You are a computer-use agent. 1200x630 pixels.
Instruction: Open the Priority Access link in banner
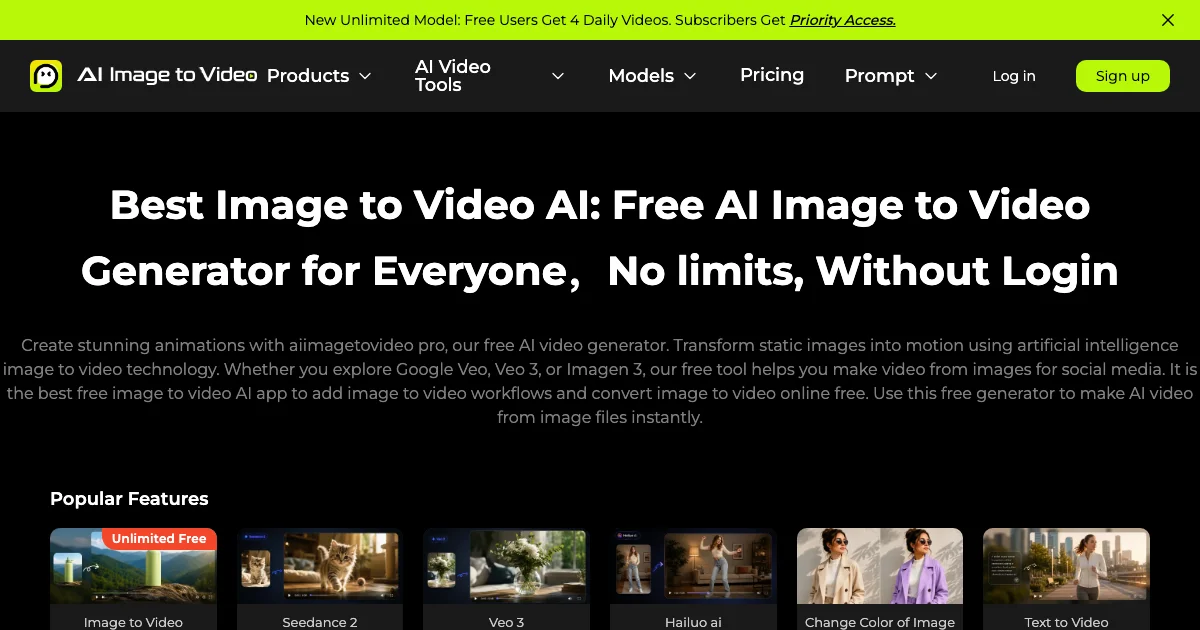[x=843, y=20]
